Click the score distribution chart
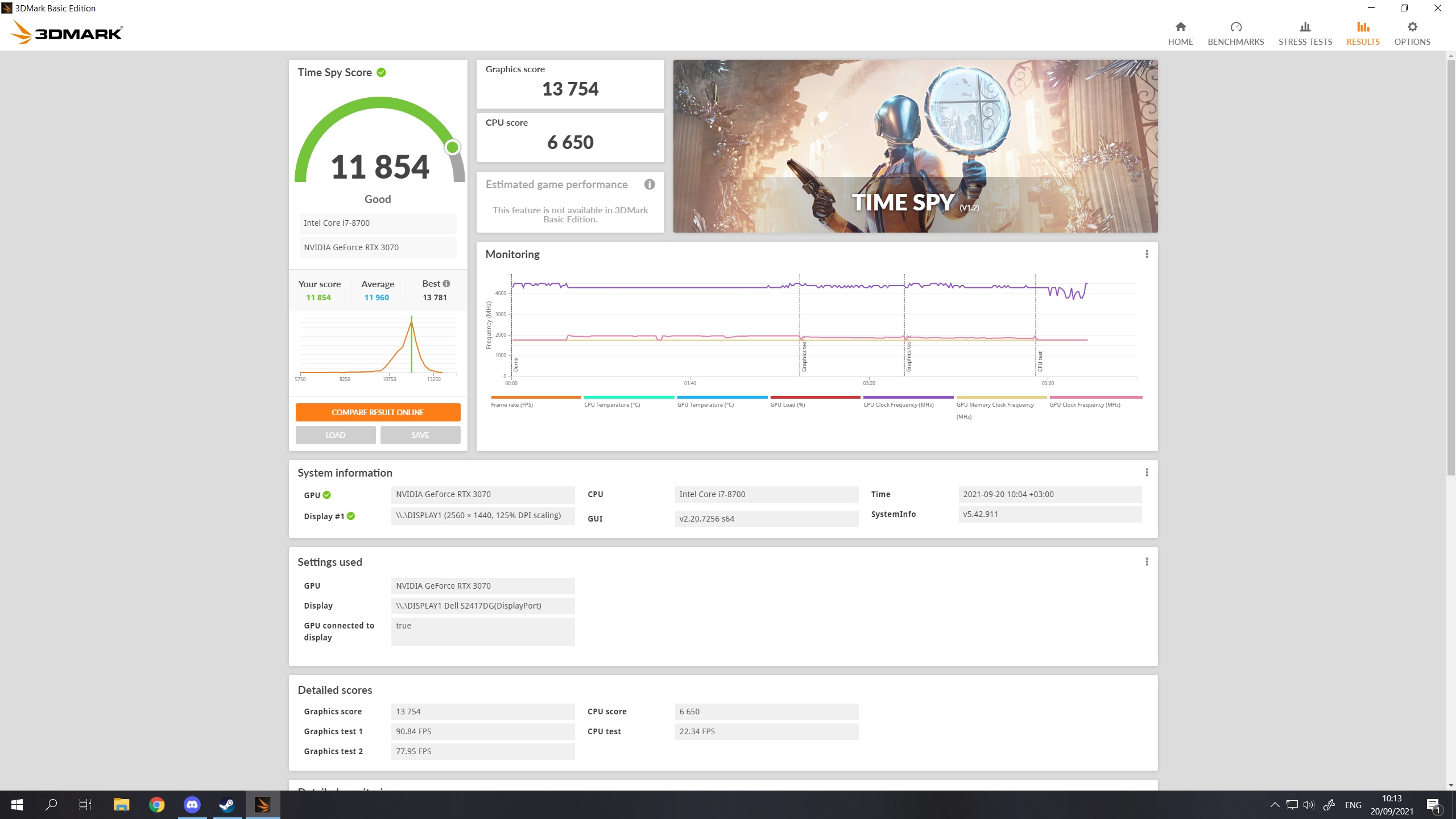The image size is (1456, 819). tap(378, 349)
